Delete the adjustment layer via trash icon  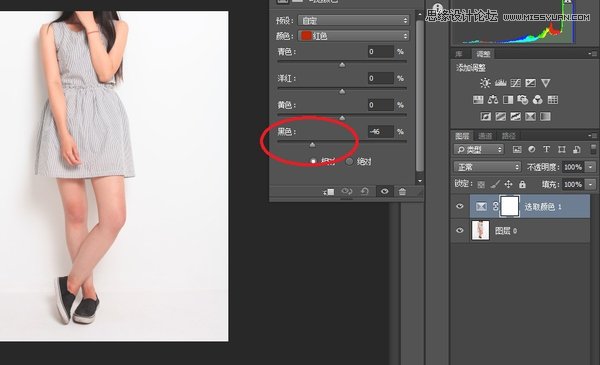coord(402,191)
